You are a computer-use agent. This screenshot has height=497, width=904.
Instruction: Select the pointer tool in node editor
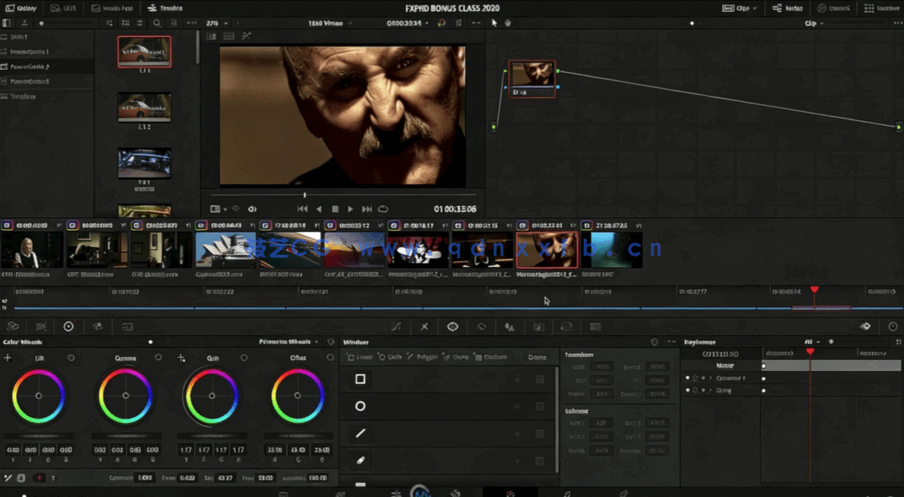[494, 23]
